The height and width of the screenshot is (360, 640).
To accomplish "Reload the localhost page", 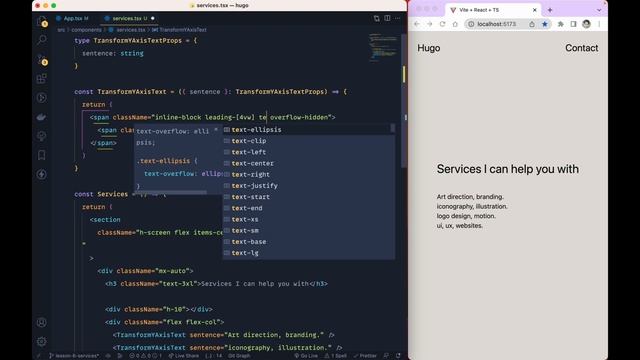I will point(442,24).
